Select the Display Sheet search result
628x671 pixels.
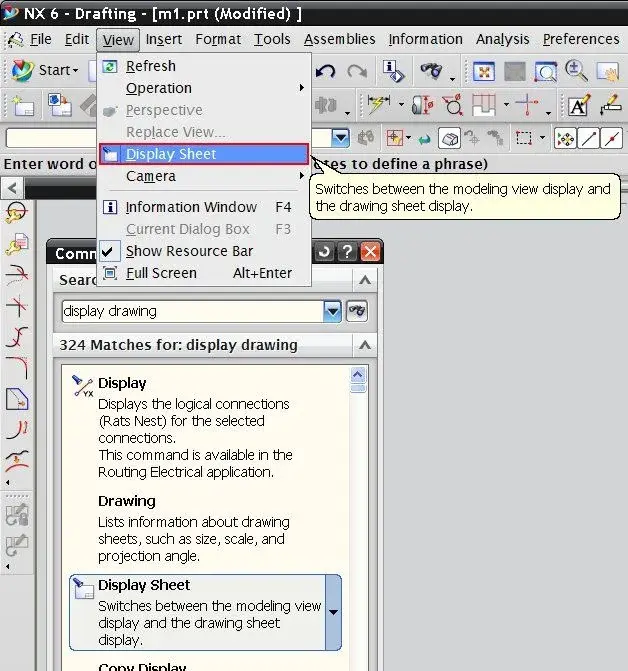tap(205, 611)
